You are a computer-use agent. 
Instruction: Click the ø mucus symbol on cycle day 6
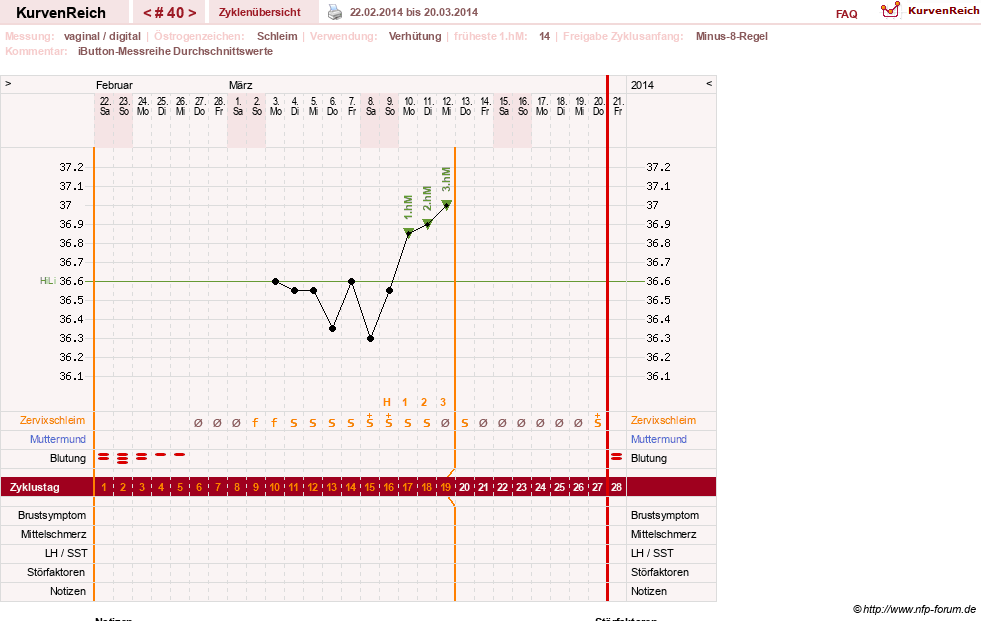[x=198, y=423]
